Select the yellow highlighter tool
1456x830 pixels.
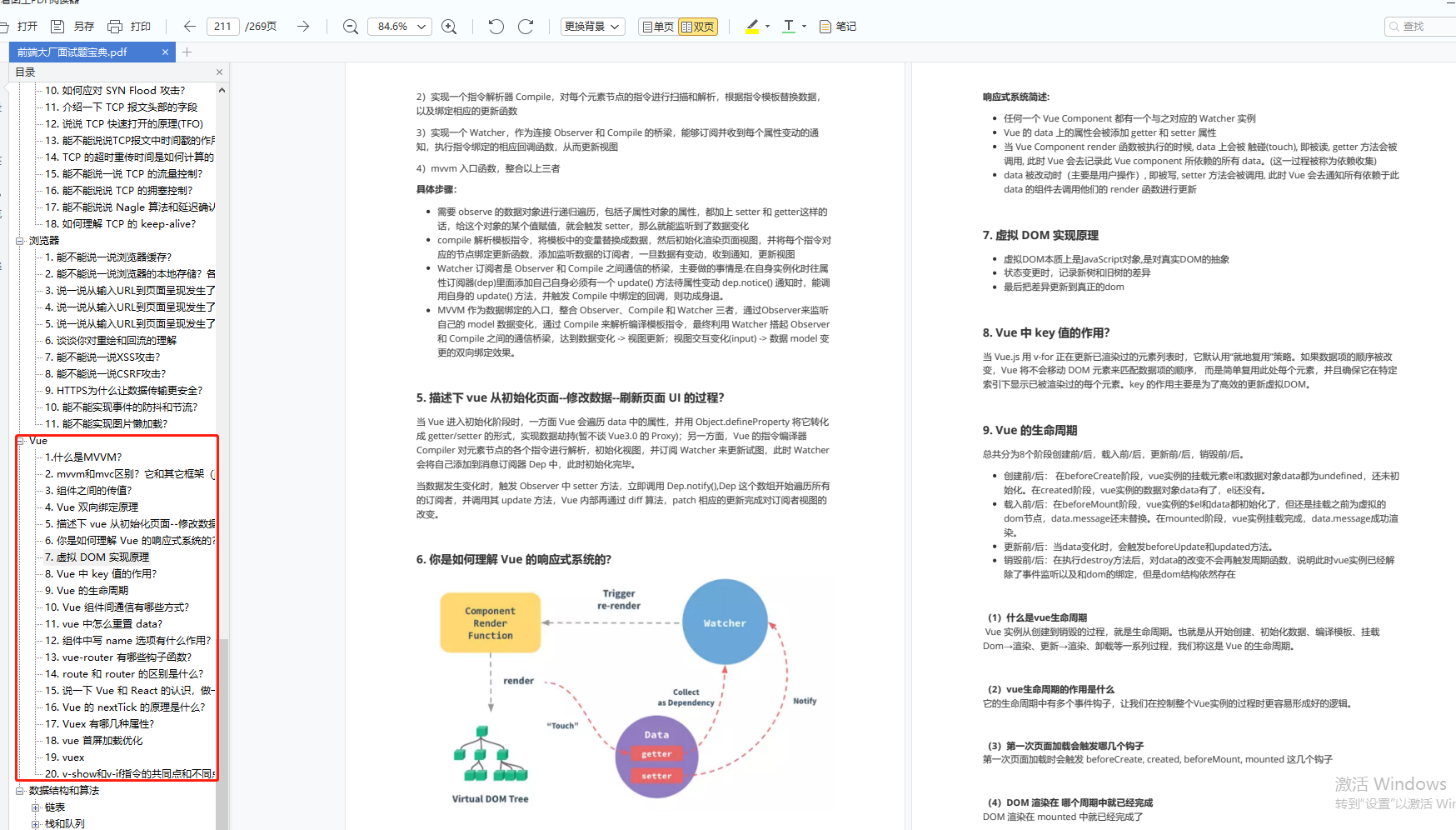[753, 27]
